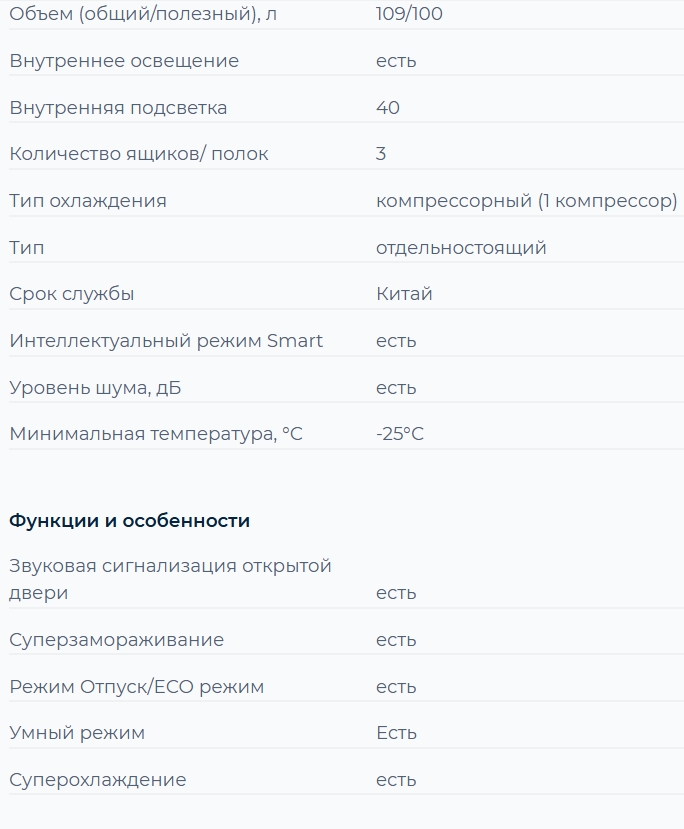Select the 'Режим Отпуск/ECO режим' label
Screen dimensions: 684x829
tap(136, 687)
